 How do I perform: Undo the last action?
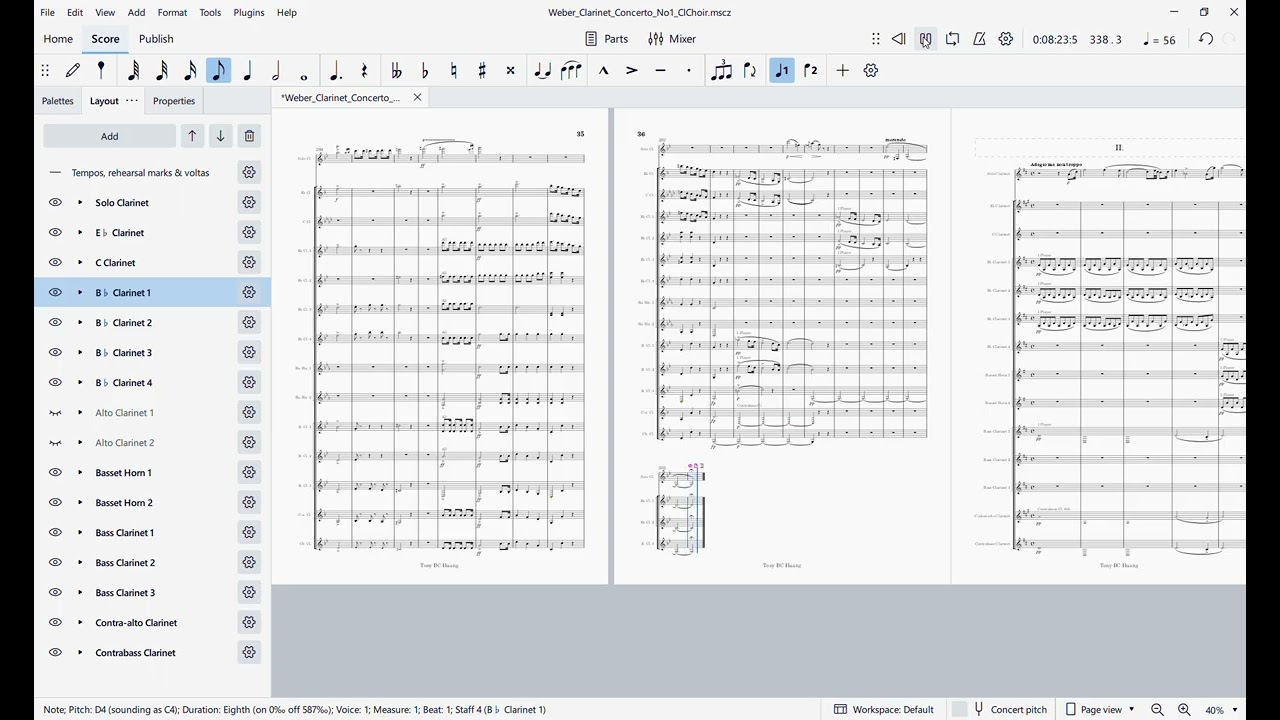coord(1206,39)
